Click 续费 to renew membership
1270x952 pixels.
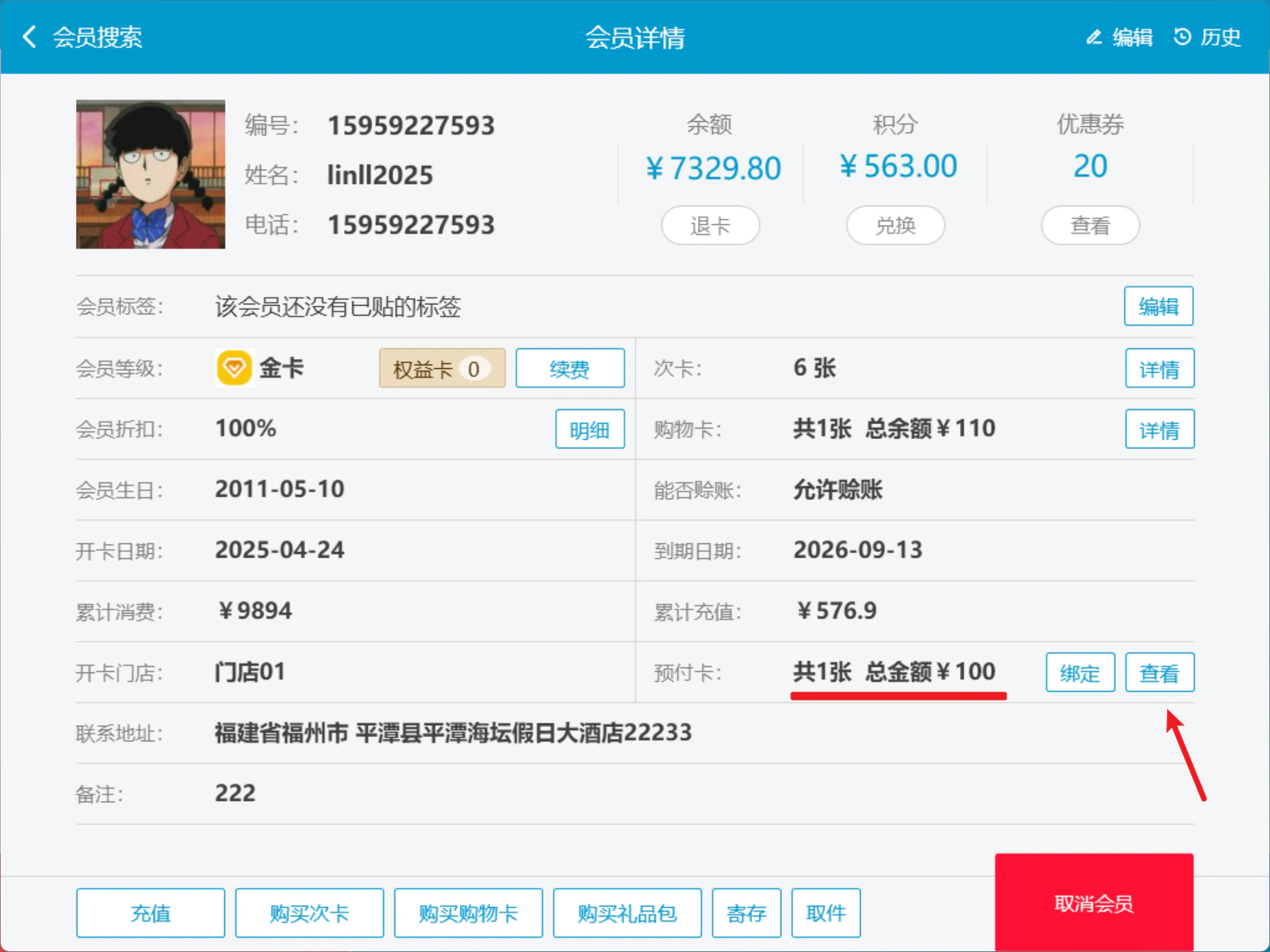tap(570, 368)
